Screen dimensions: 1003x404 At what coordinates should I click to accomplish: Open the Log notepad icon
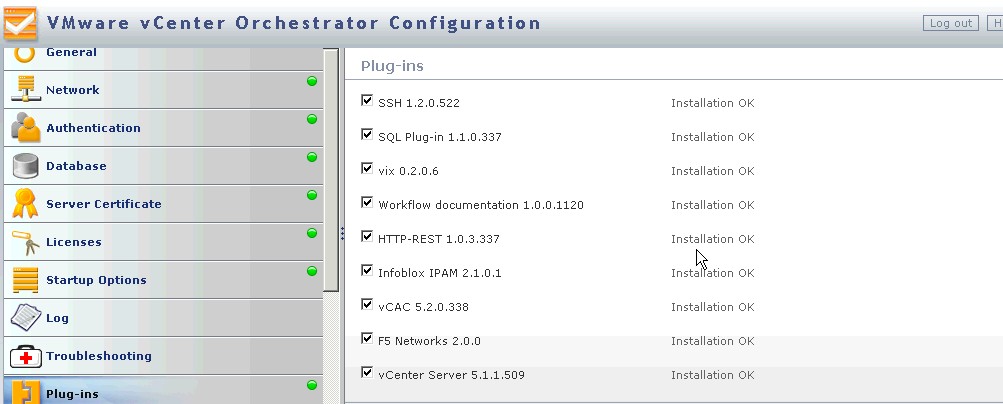coord(25,318)
